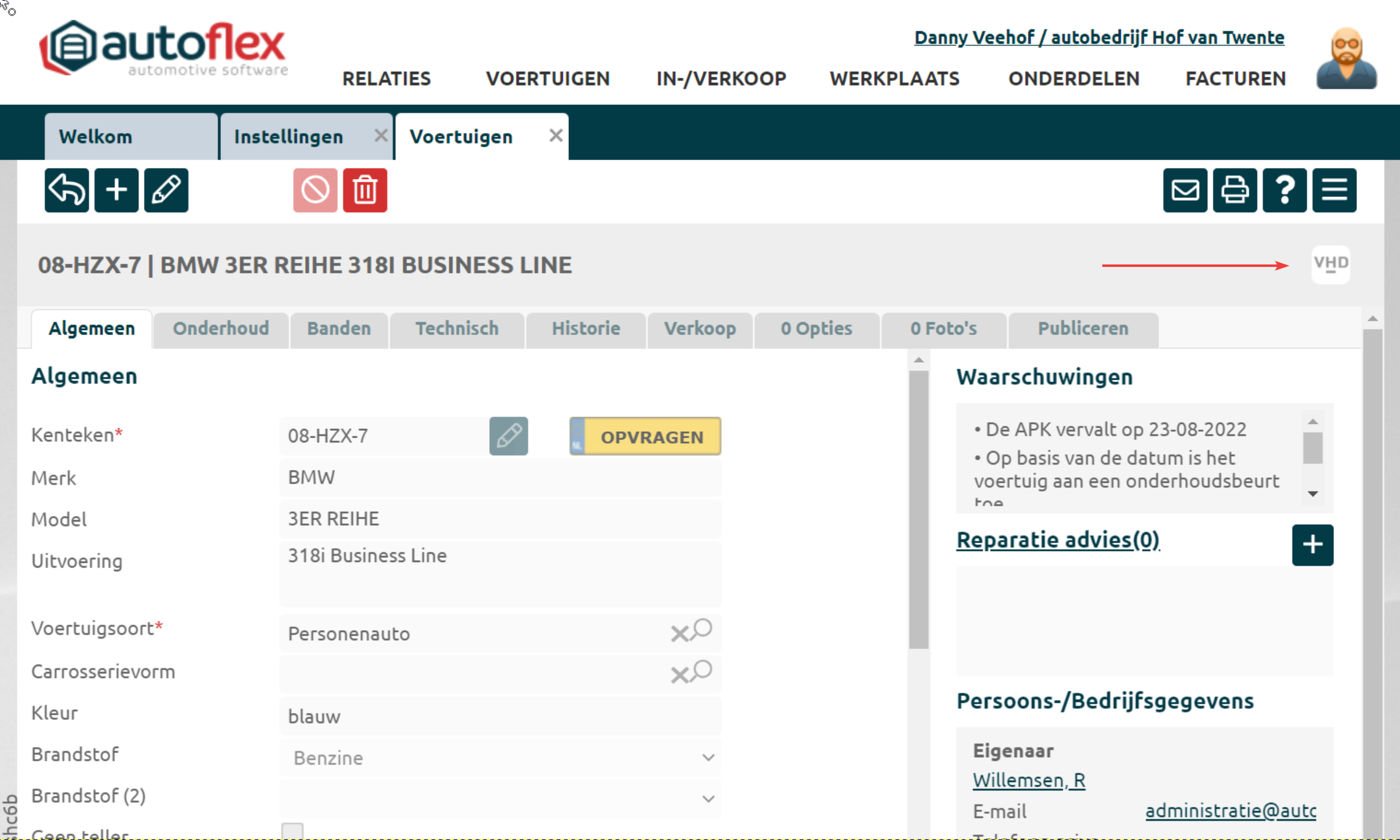Click the edit pencil toolbar icon

coord(166,190)
